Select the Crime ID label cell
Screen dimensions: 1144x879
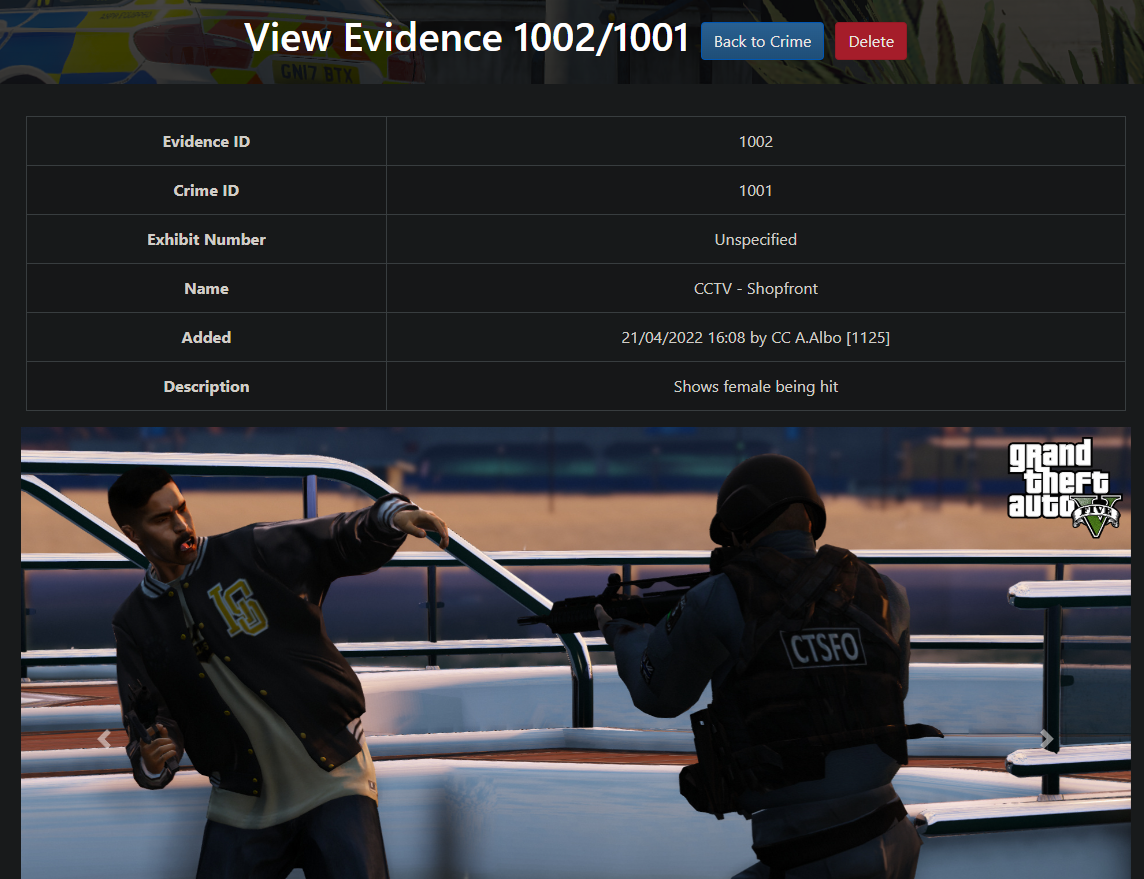(206, 190)
